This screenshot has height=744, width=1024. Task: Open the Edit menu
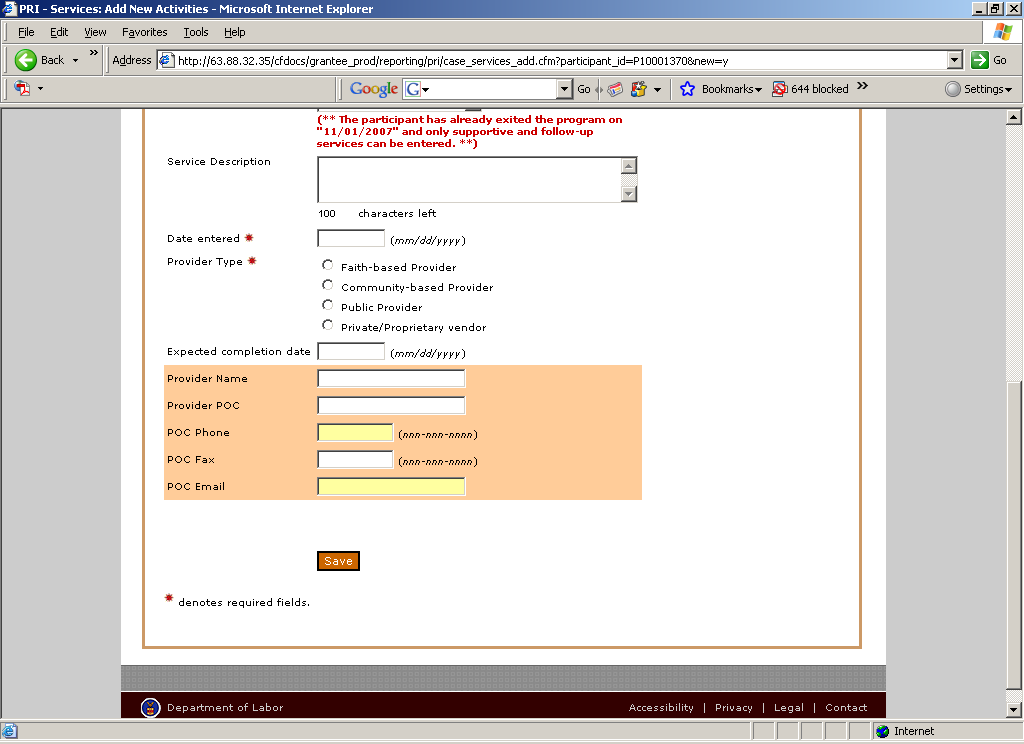(59, 32)
